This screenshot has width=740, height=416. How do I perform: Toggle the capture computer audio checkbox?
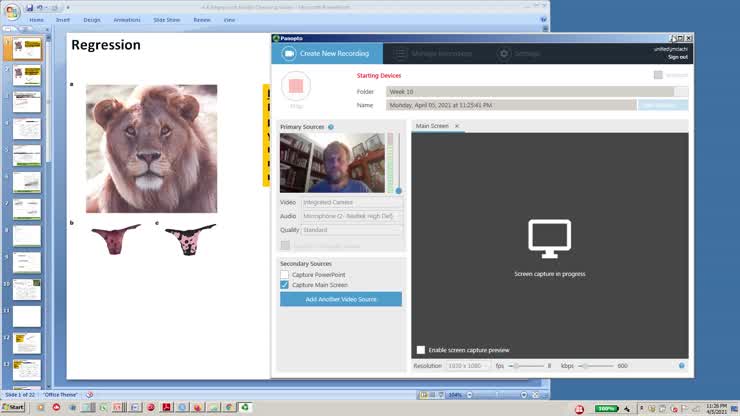click(285, 245)
